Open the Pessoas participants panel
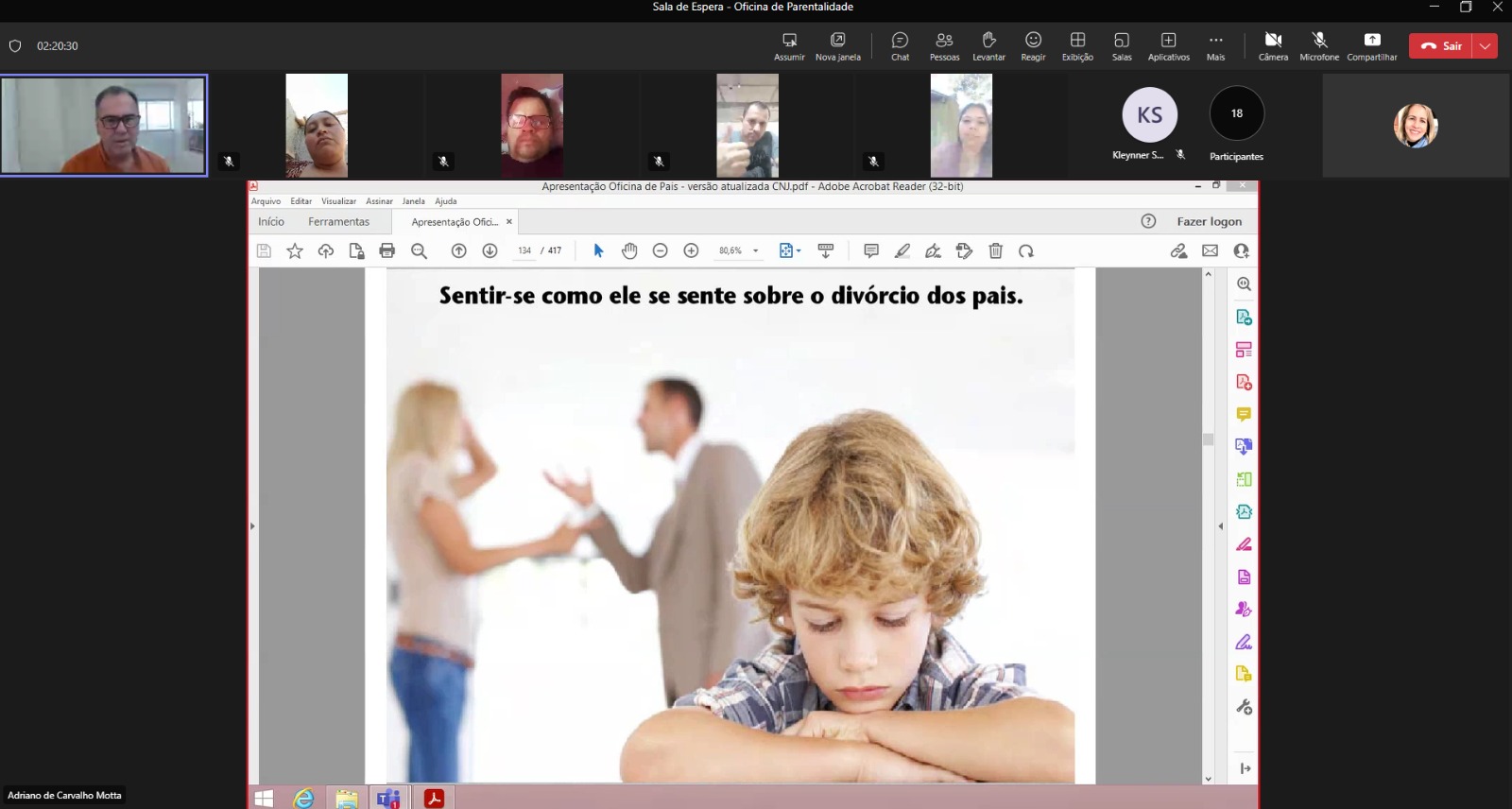The height and width of the screenshot is (809, 1512). coord(944,45)
